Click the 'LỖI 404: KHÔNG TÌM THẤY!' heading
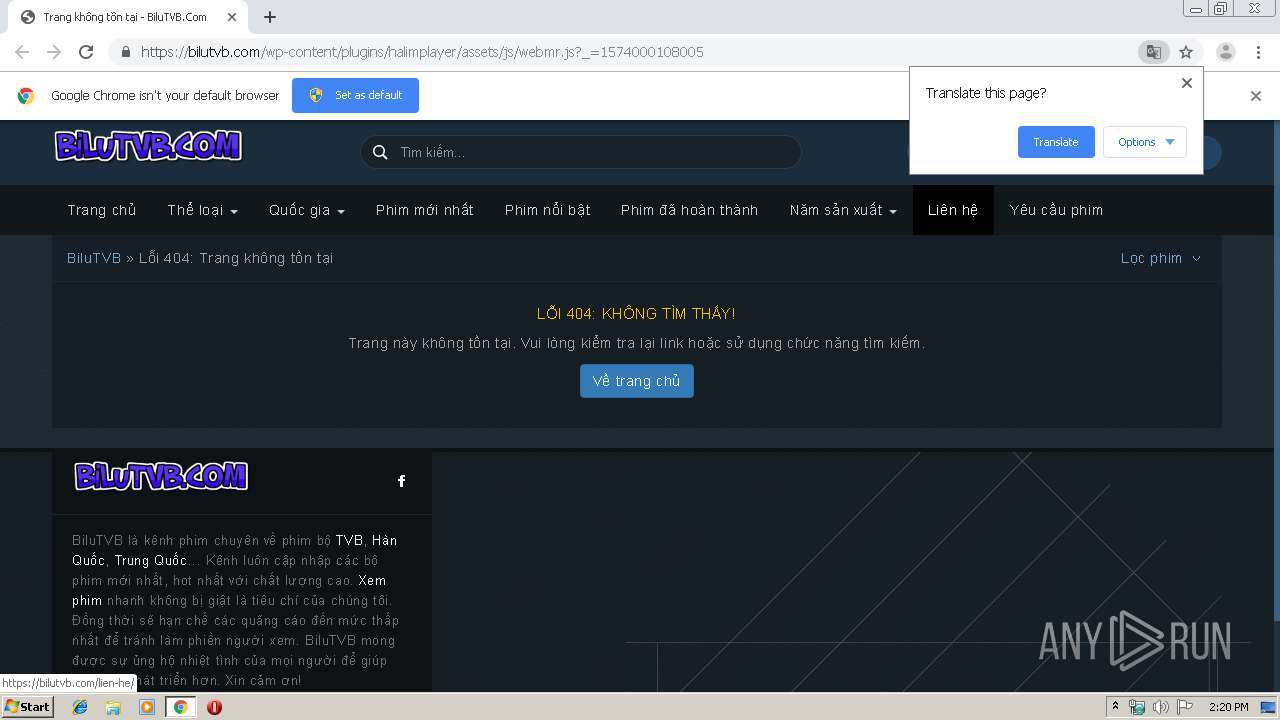This screenshot has height=720, width=1280. pos(636,314)
